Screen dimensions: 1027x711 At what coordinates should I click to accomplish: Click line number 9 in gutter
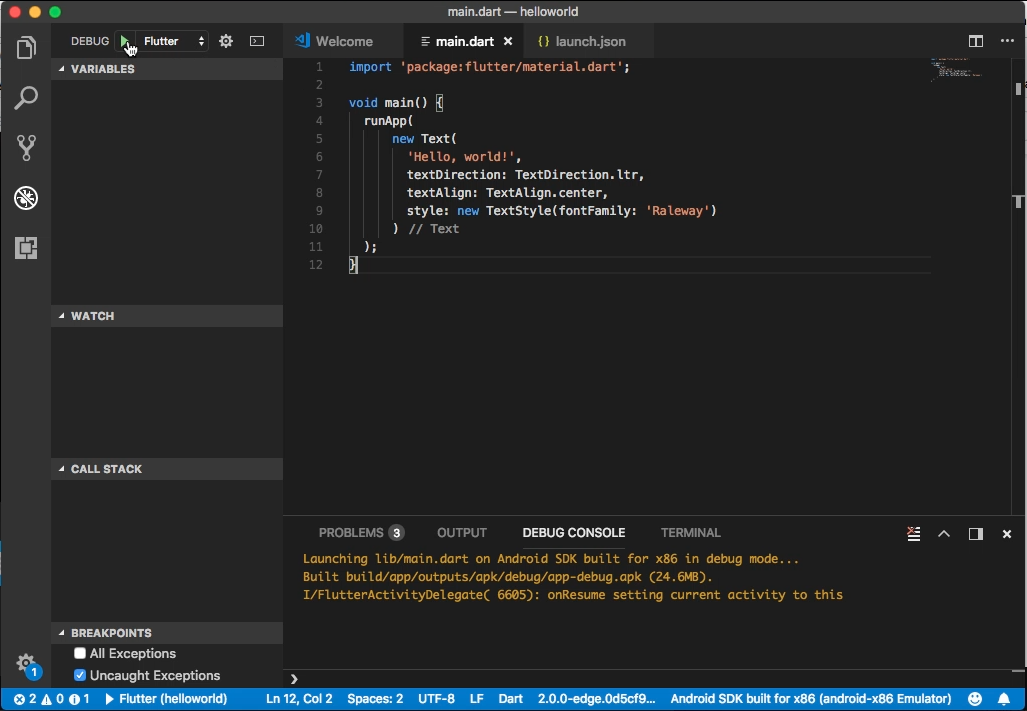319,211
